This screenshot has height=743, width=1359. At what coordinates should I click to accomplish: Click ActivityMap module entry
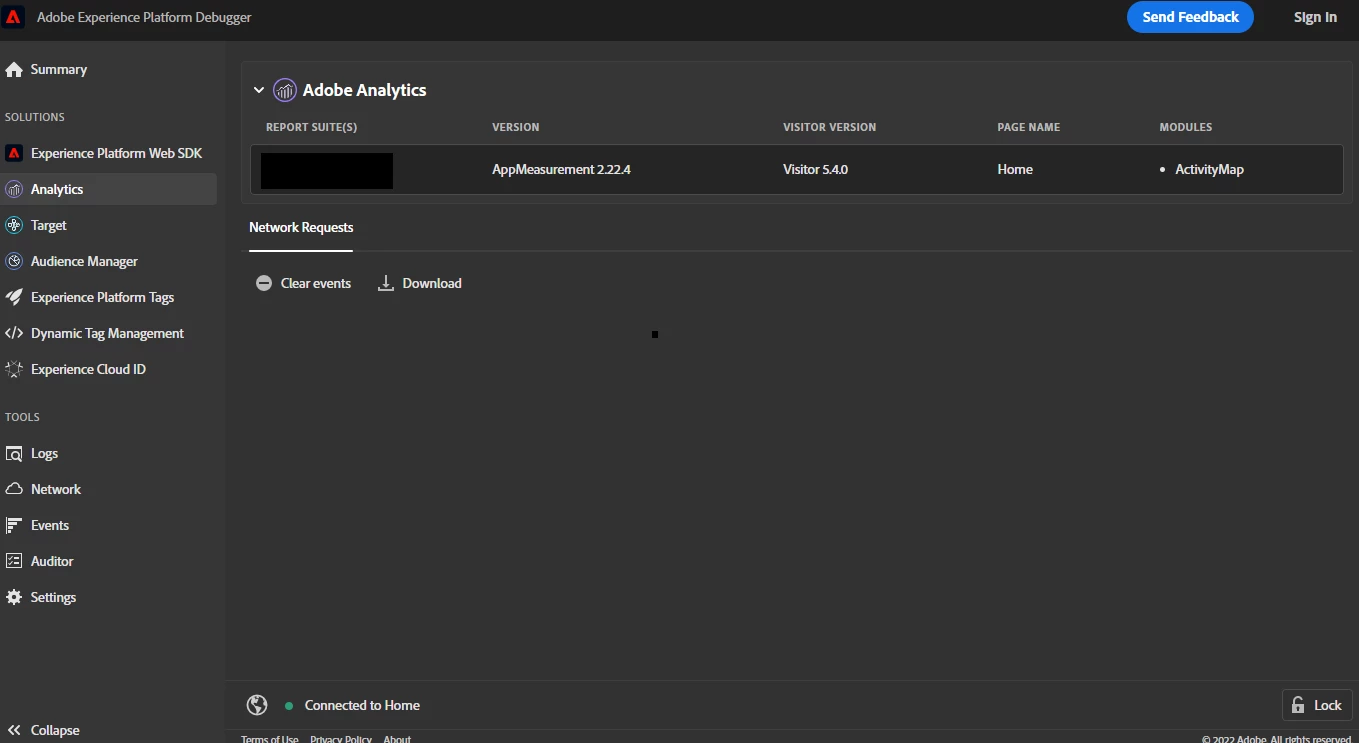(1209, 169)
